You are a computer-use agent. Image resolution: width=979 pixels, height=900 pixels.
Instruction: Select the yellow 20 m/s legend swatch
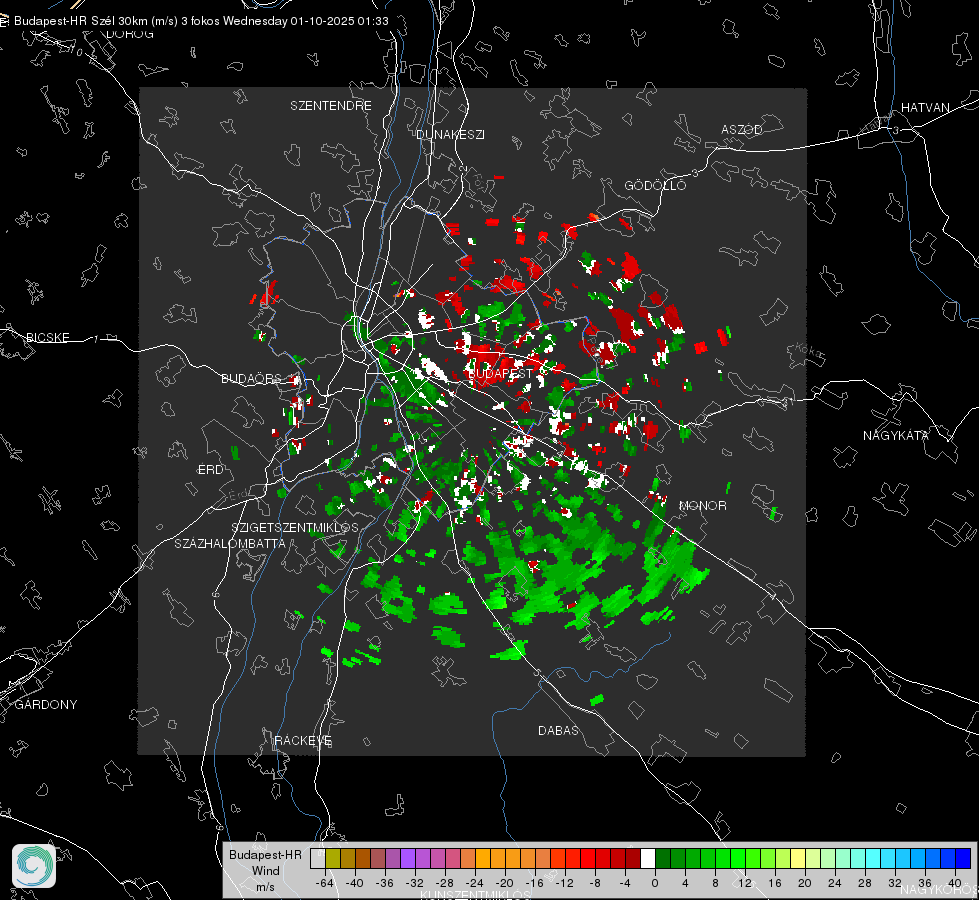point(798,858)
